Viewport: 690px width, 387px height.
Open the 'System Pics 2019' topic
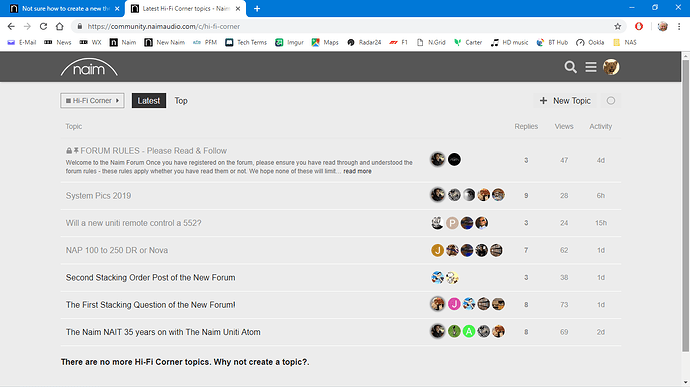pos(98,195)
